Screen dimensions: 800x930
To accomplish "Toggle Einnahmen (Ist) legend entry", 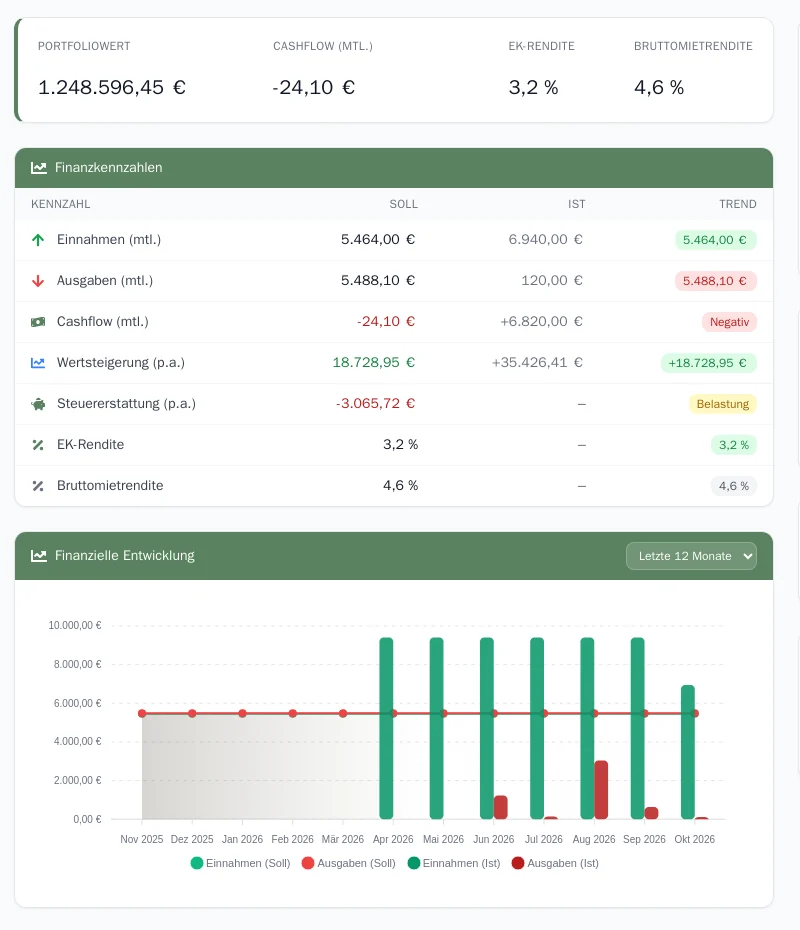I will (x=454, y=863).
